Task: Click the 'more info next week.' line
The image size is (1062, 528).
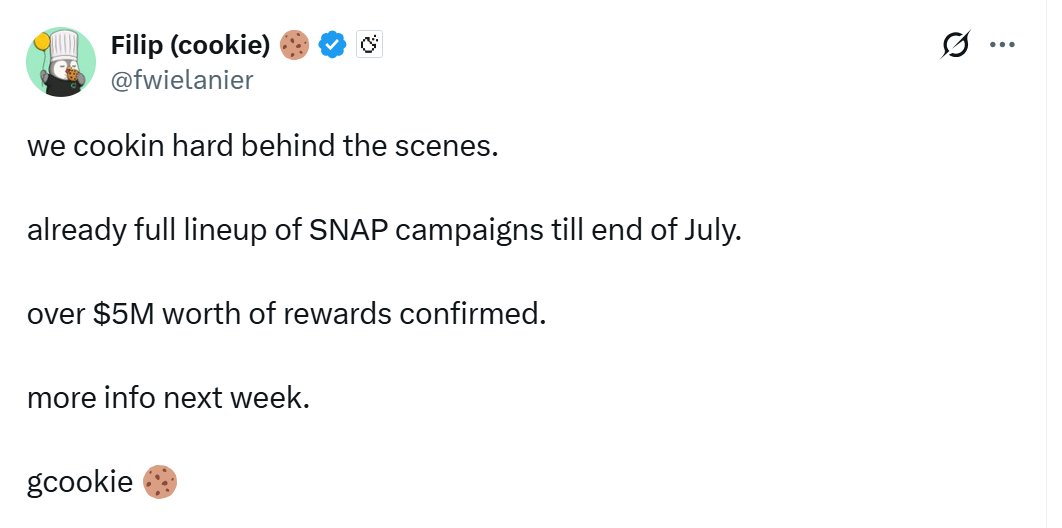Action: (168, 399)
